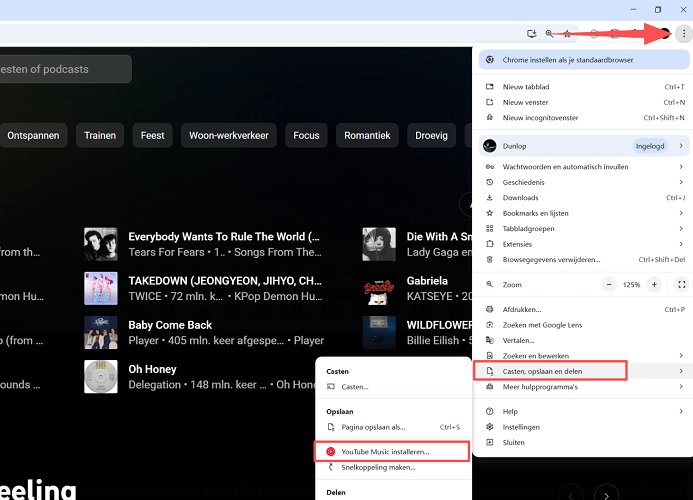This screenshot has width=693, height=500.
Task: Click the star icon beside Bookmarks en lijsten
Action: tap(490, 213)
